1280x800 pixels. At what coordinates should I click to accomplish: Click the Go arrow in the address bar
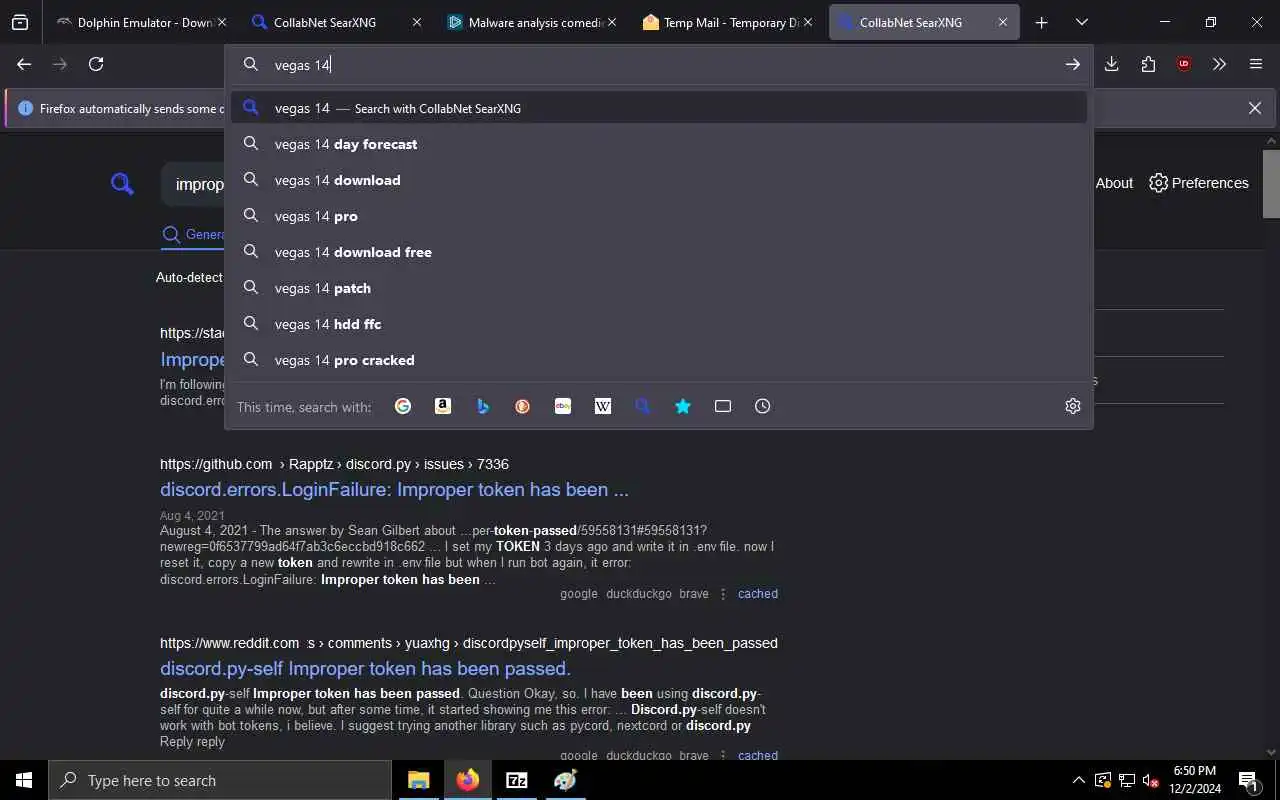(1072, 64)
